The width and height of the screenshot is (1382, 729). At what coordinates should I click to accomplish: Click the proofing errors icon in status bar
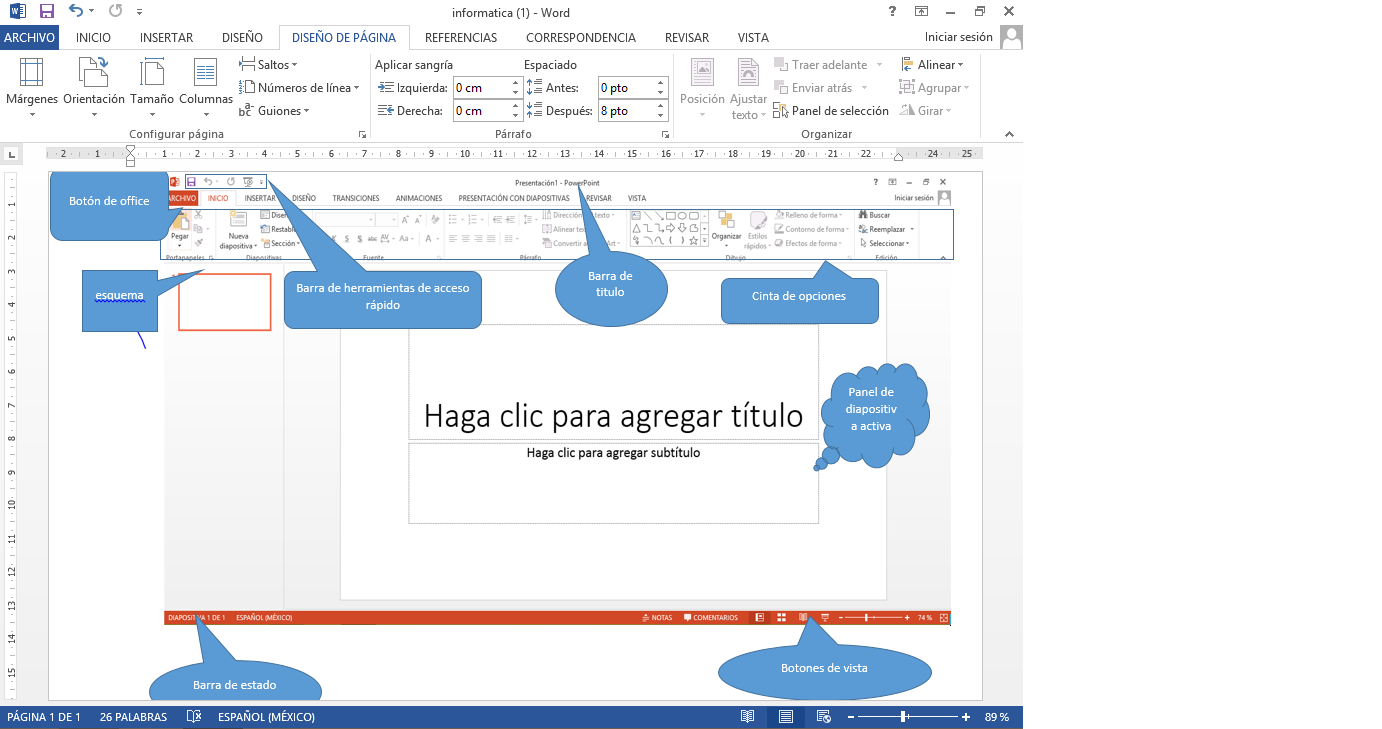click(x=193, y=716)
